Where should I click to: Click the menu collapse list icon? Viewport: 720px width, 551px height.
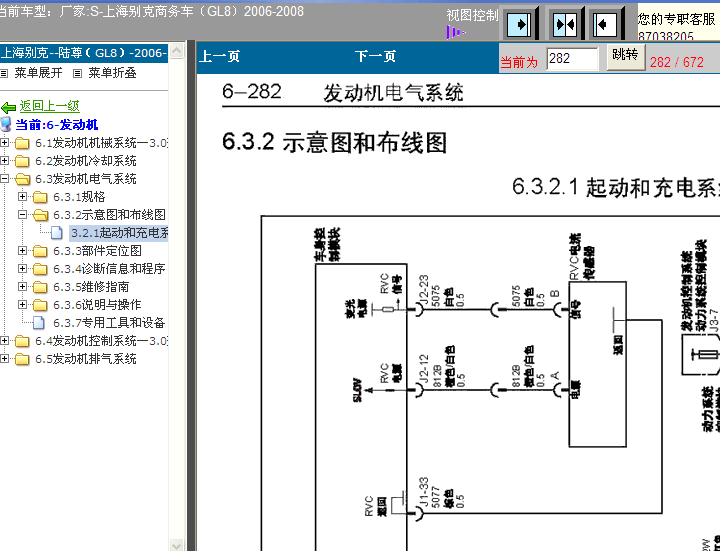coord(78,73)
